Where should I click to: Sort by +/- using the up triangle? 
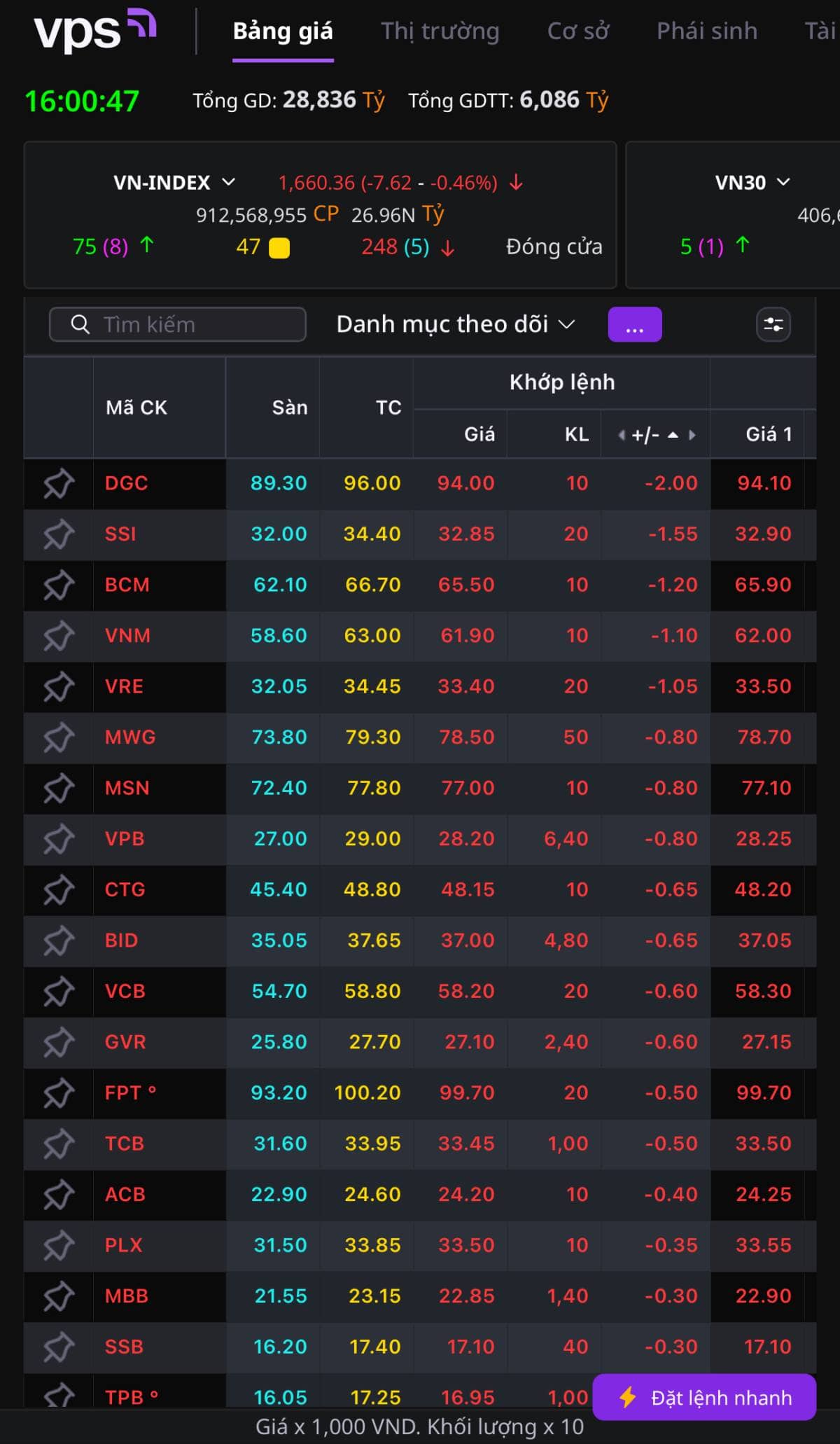pos(673,435)
